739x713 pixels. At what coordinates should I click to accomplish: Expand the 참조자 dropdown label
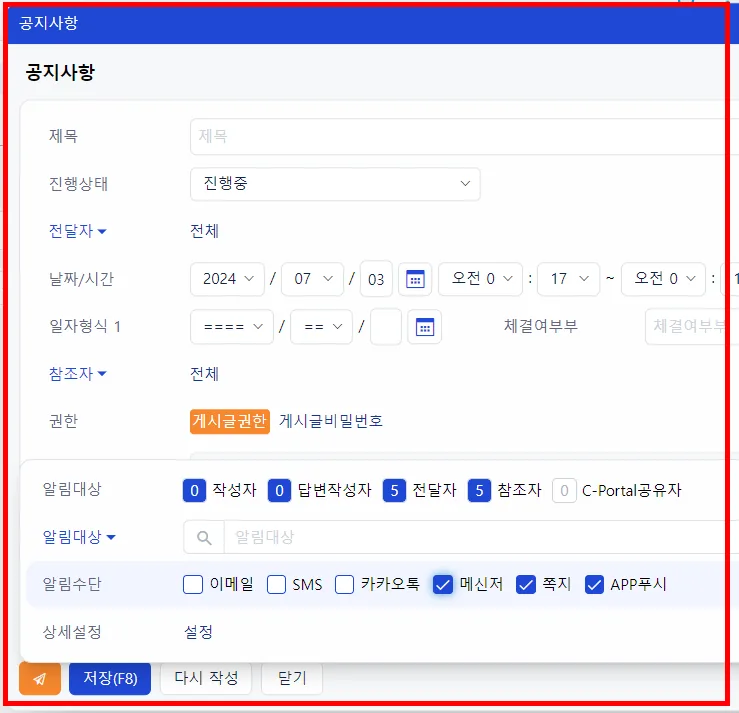(78, 374)
